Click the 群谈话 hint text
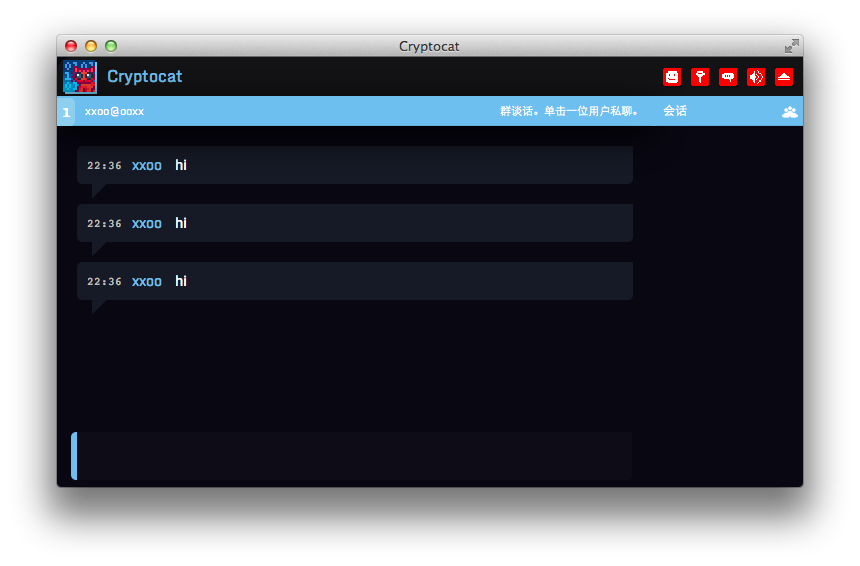The width and height of the screenshot is (860, 566). (x=568, y=111)
